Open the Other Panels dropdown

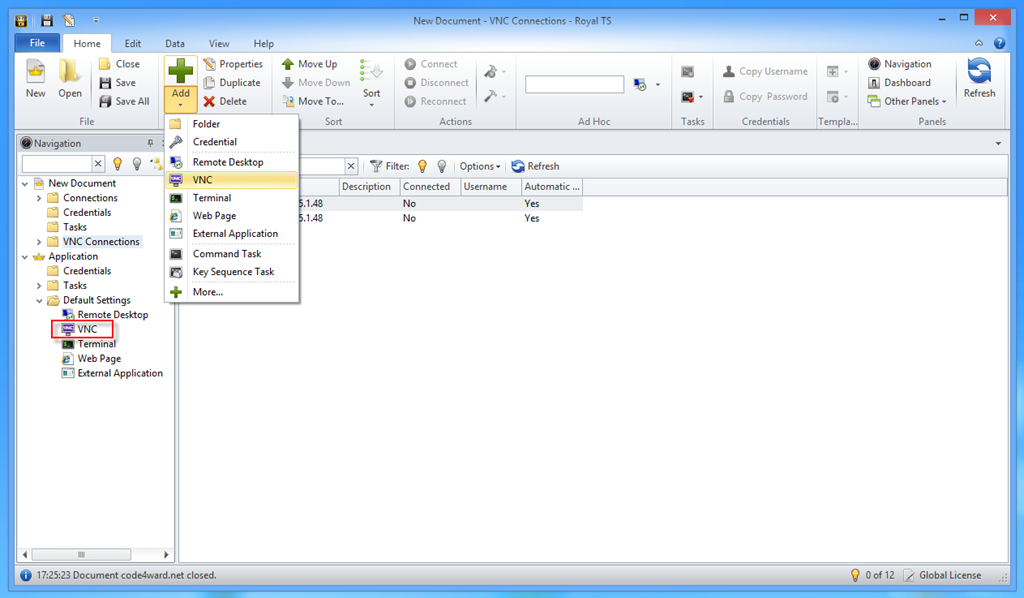click(x=914, y=101)
